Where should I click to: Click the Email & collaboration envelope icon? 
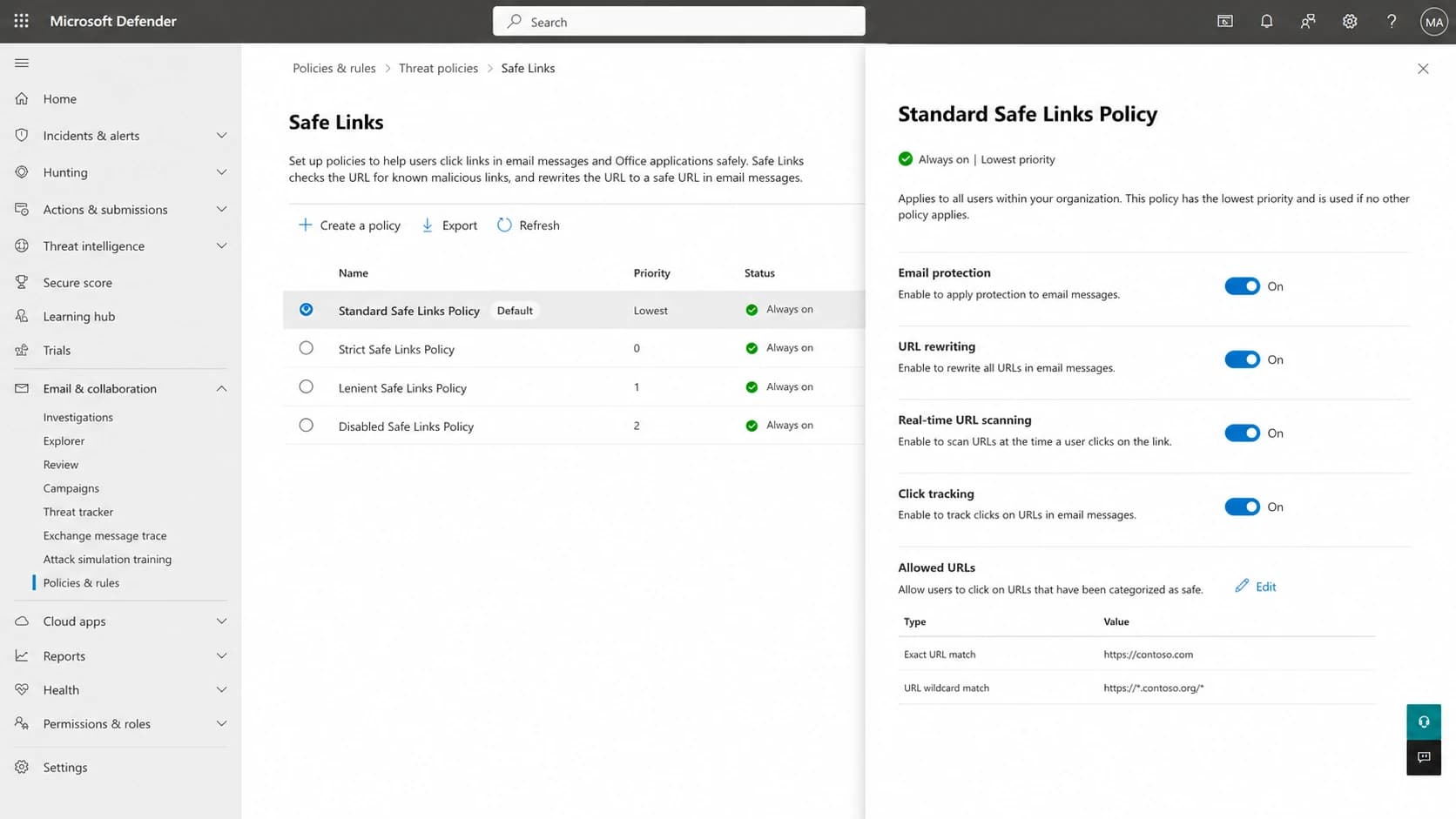22,388
